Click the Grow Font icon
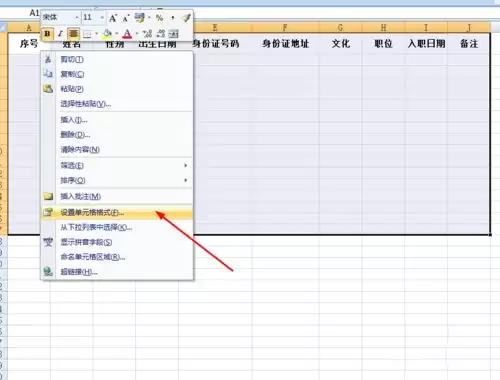Image resolution: width=500 pixels, height=380 pixels. (113, 18)
